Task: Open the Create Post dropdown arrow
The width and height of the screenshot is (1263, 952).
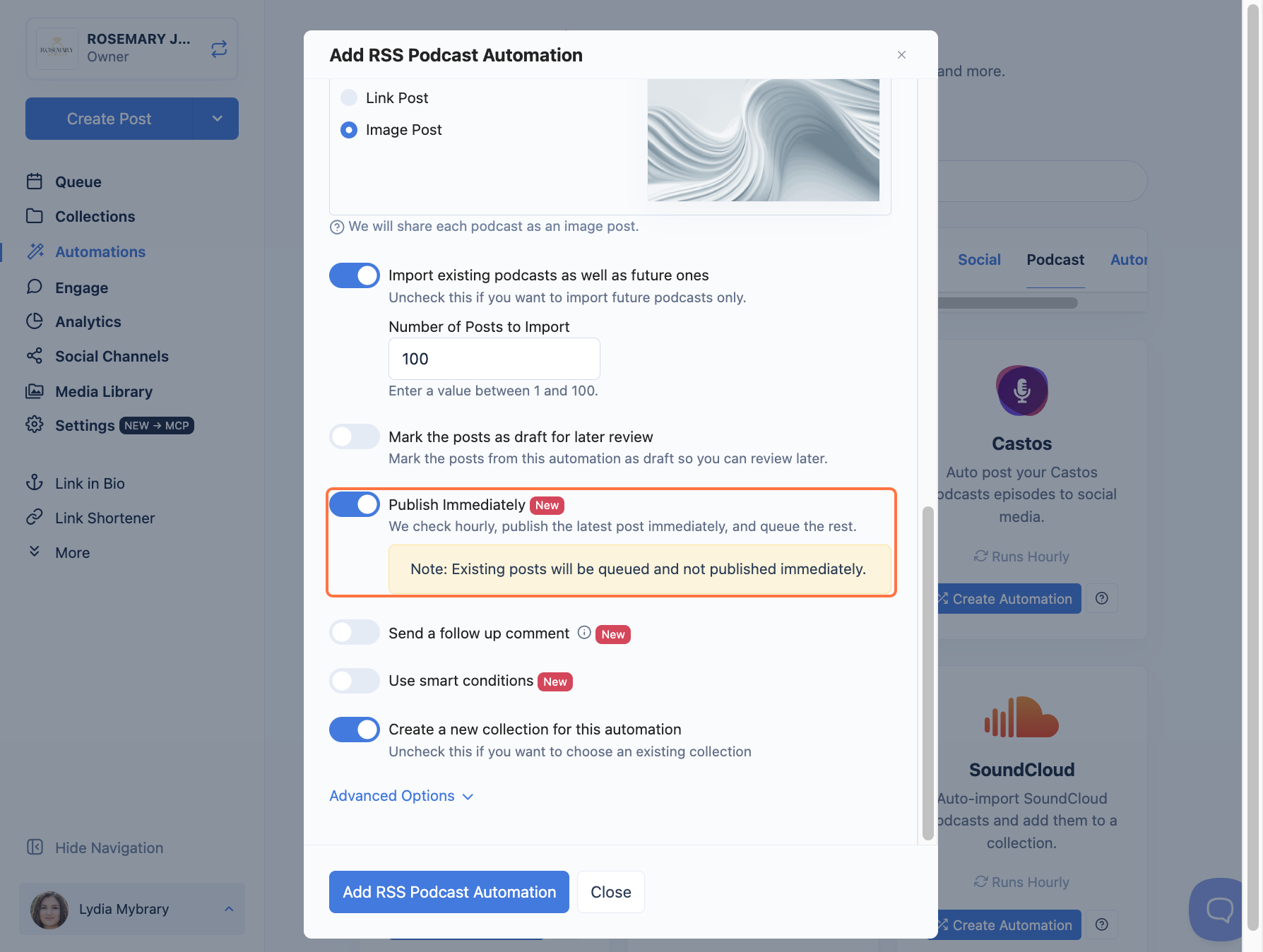Action: tap(217, 119)
